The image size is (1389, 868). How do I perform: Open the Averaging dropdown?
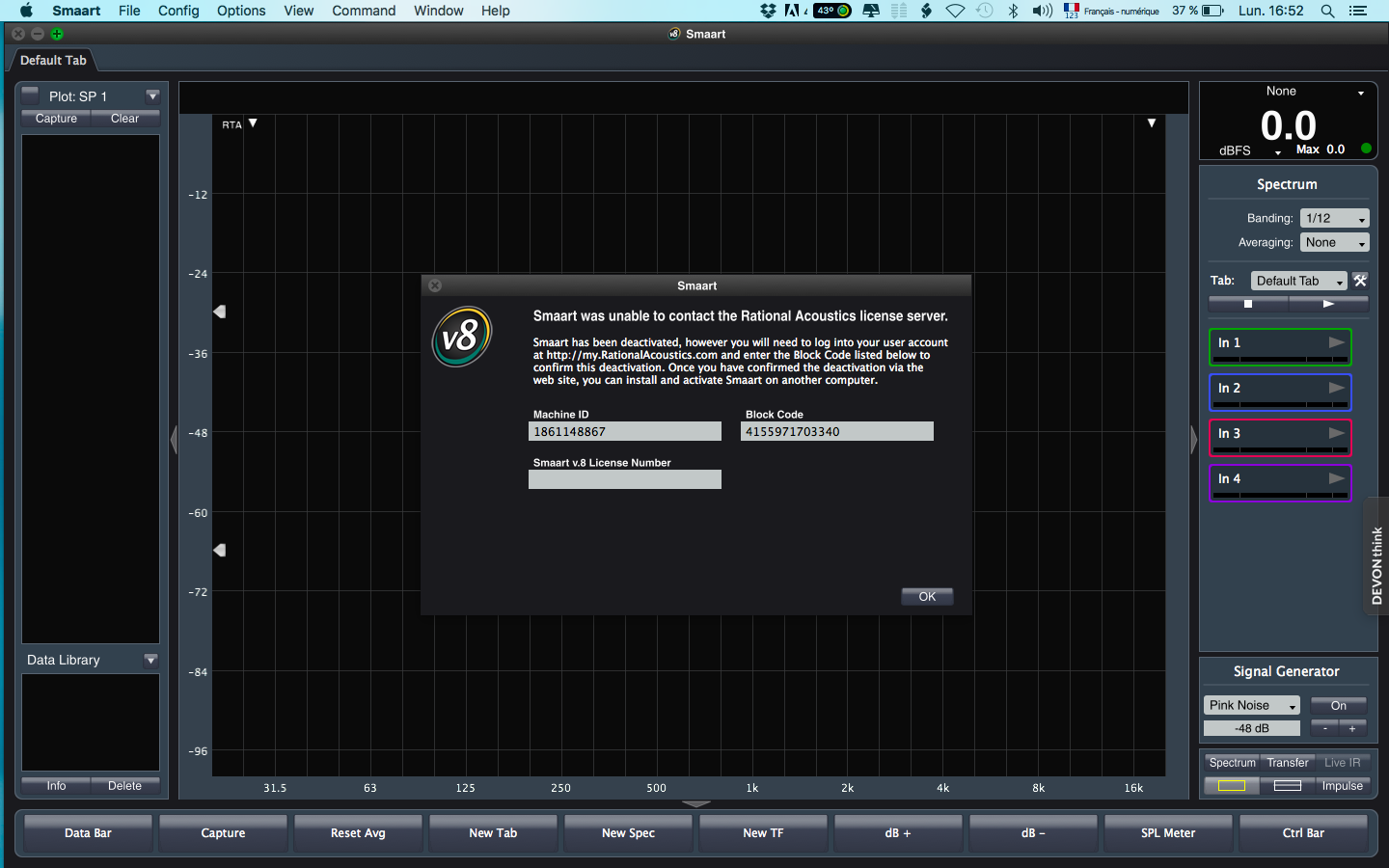tap(1334, 242)
